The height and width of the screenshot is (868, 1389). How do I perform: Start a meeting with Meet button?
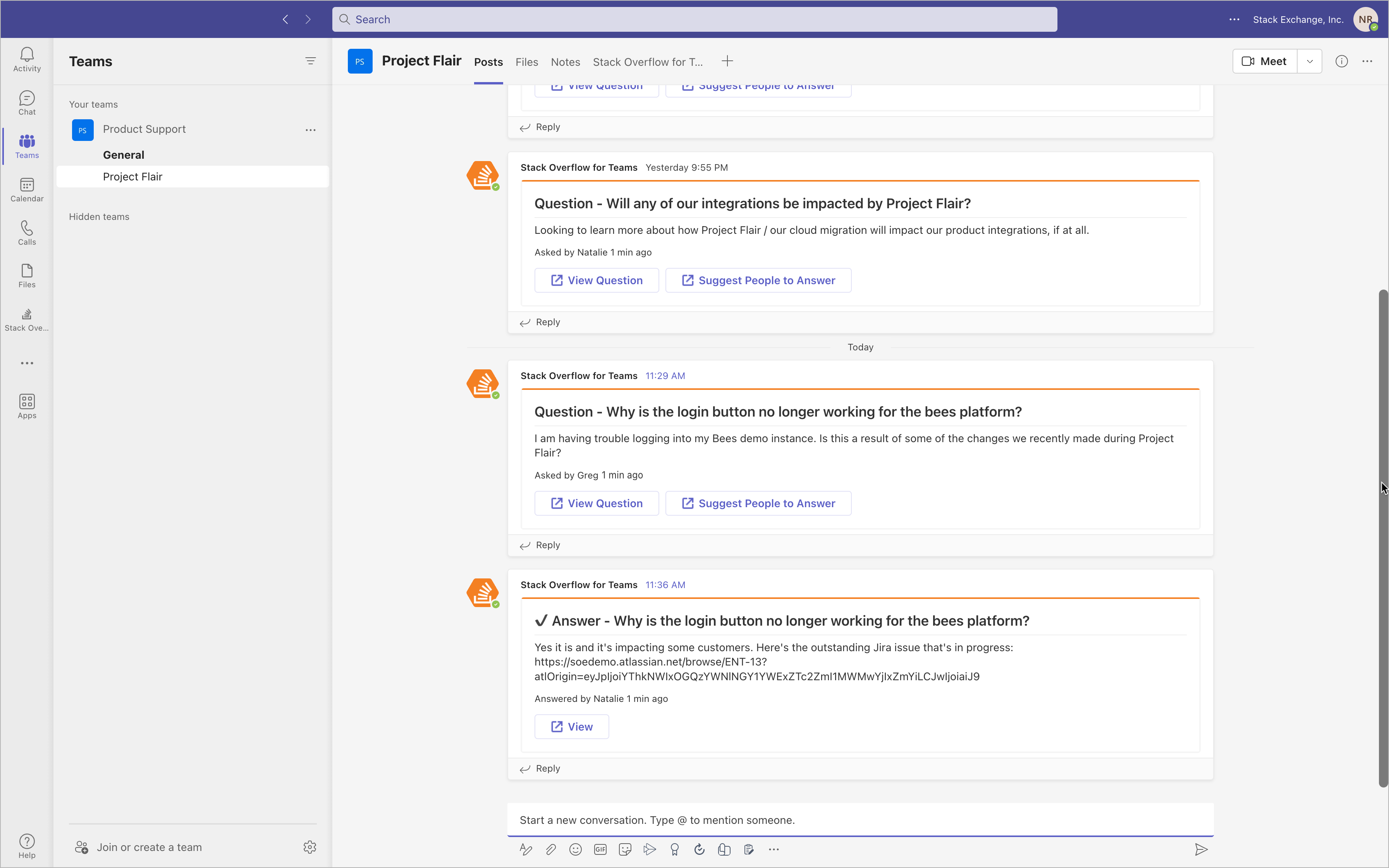pos(1264,62)
